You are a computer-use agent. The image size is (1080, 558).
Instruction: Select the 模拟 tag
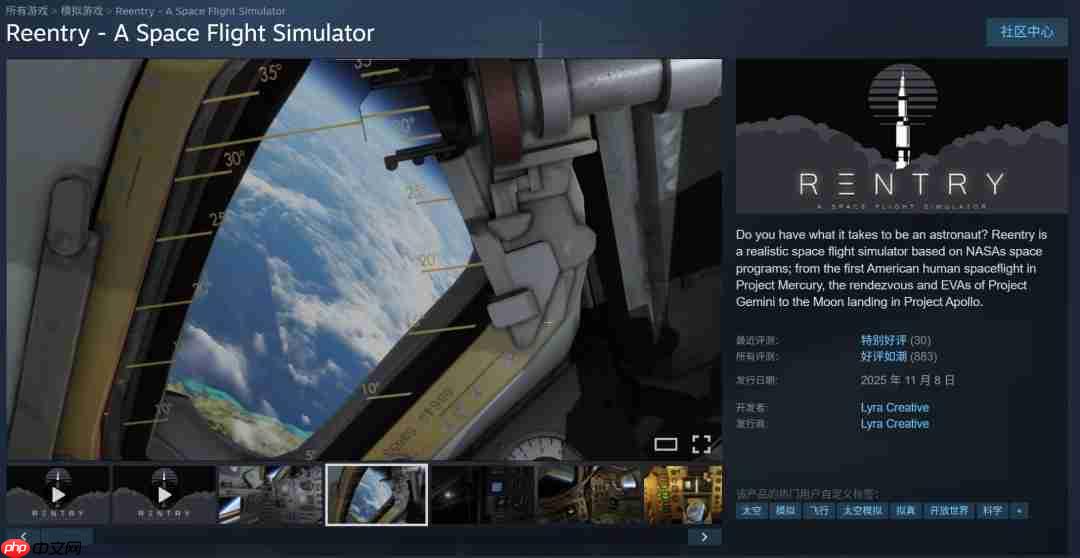pos(785,510)
